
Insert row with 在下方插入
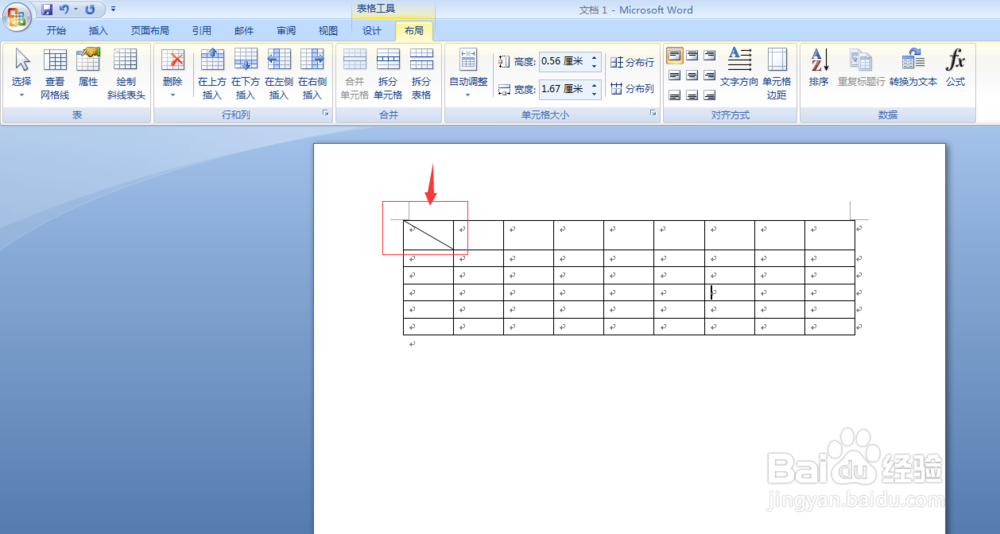coord(246,74)
